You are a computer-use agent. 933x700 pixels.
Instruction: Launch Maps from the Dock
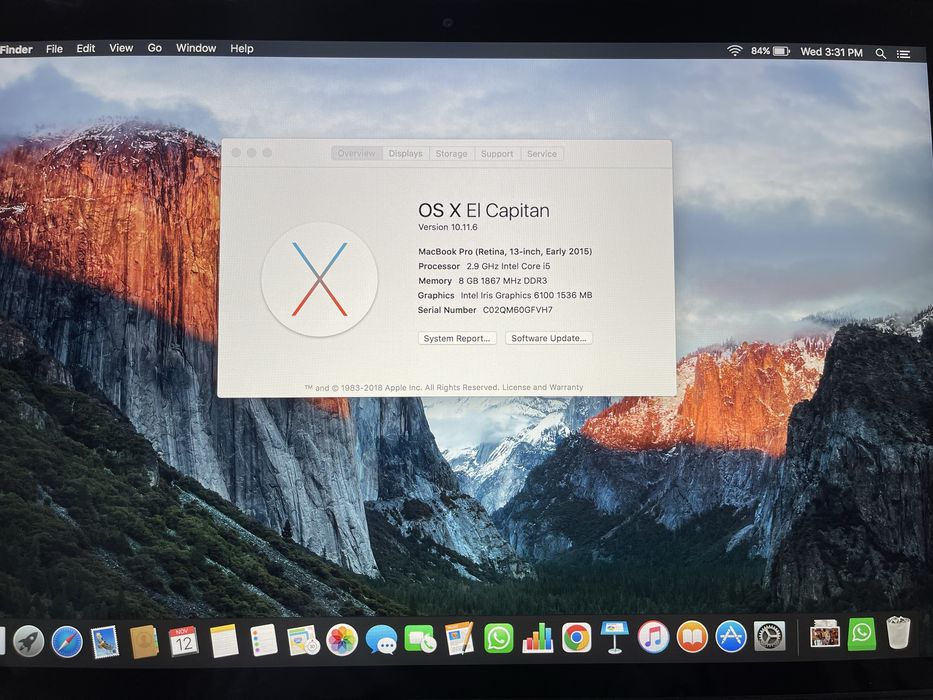(x=303, y=640)
